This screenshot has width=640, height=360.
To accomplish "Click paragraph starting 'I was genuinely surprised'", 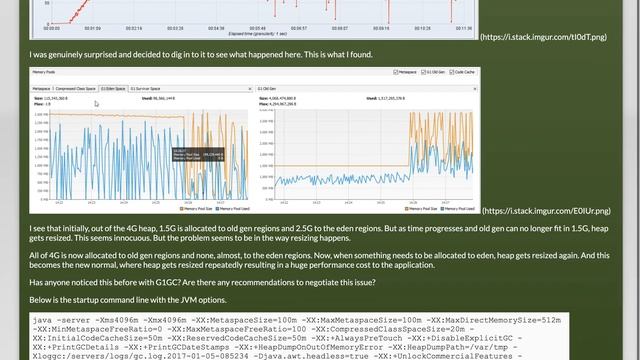I will pyautogui.click(x=201, y=54).
